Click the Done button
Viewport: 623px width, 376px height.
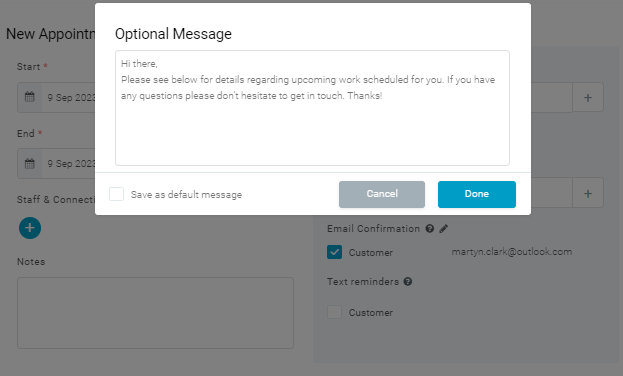click(x=477, y=194)
